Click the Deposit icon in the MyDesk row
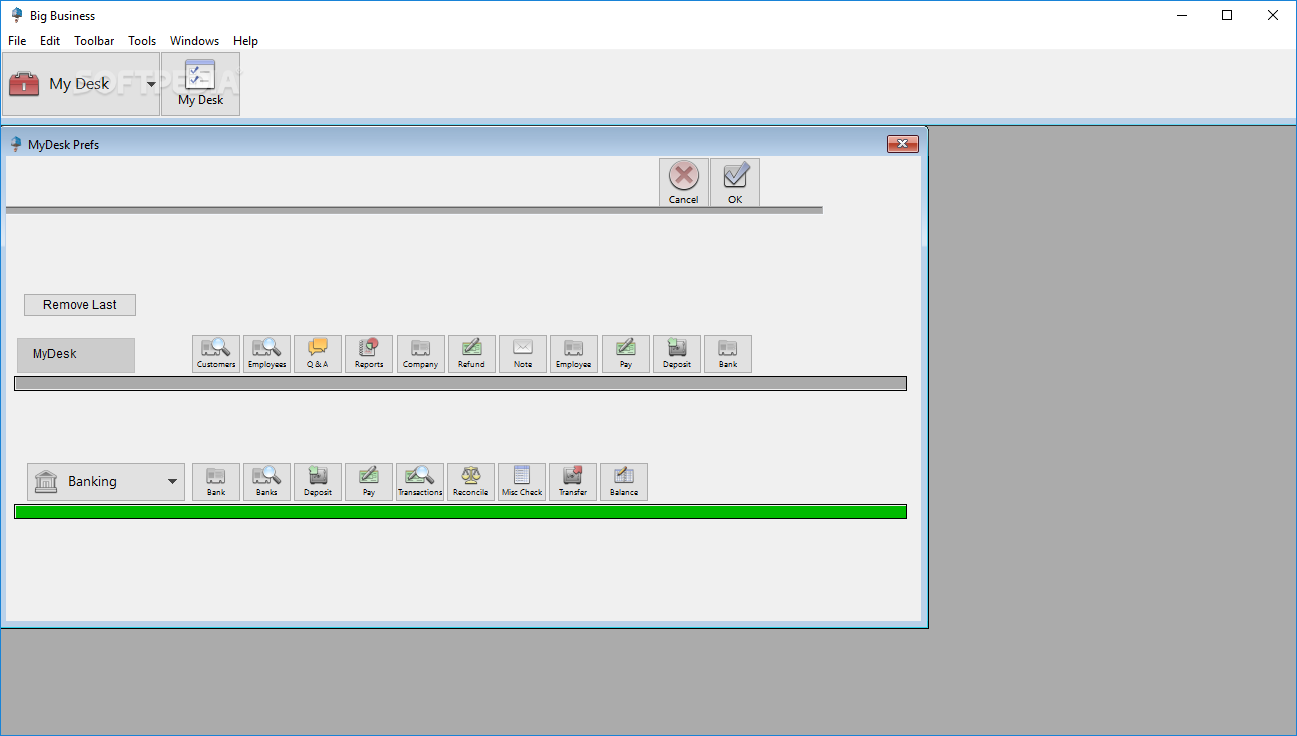The width and height of the screenshot is (1297, 736). click(x=677, y=354)
